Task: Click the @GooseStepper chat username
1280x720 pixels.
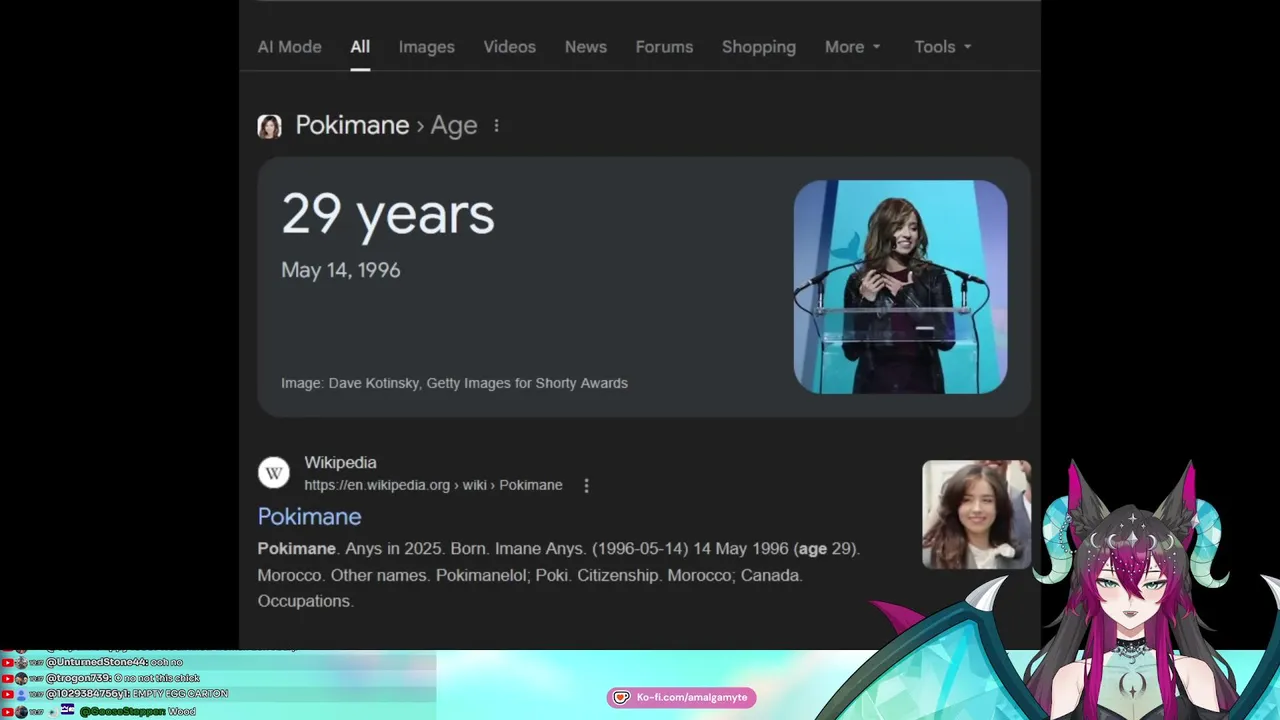Action: tap(123, 712)
